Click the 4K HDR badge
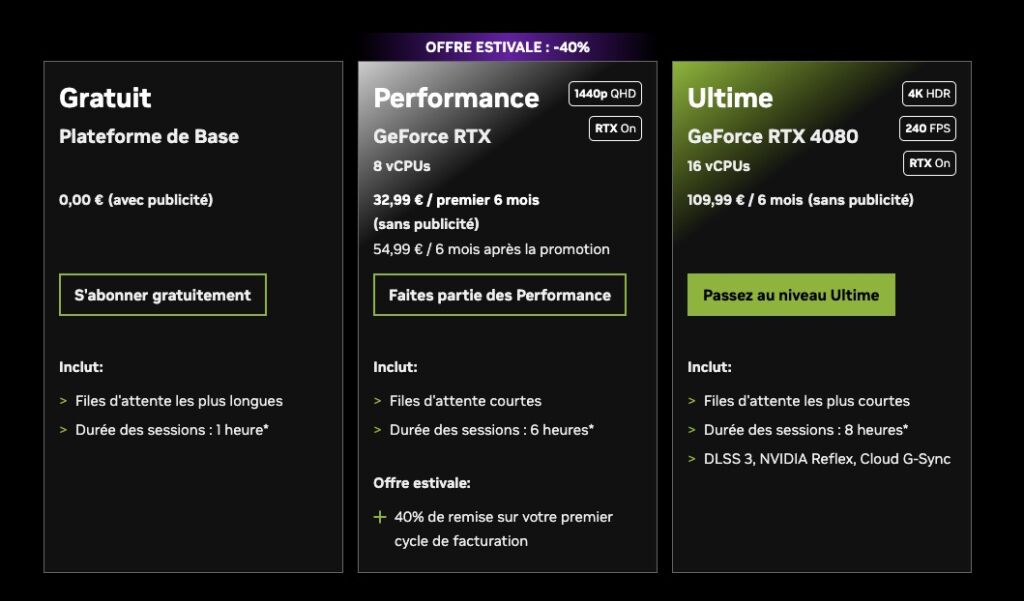1024x601 pixels. pyautogui.click(x=929, y=94)
